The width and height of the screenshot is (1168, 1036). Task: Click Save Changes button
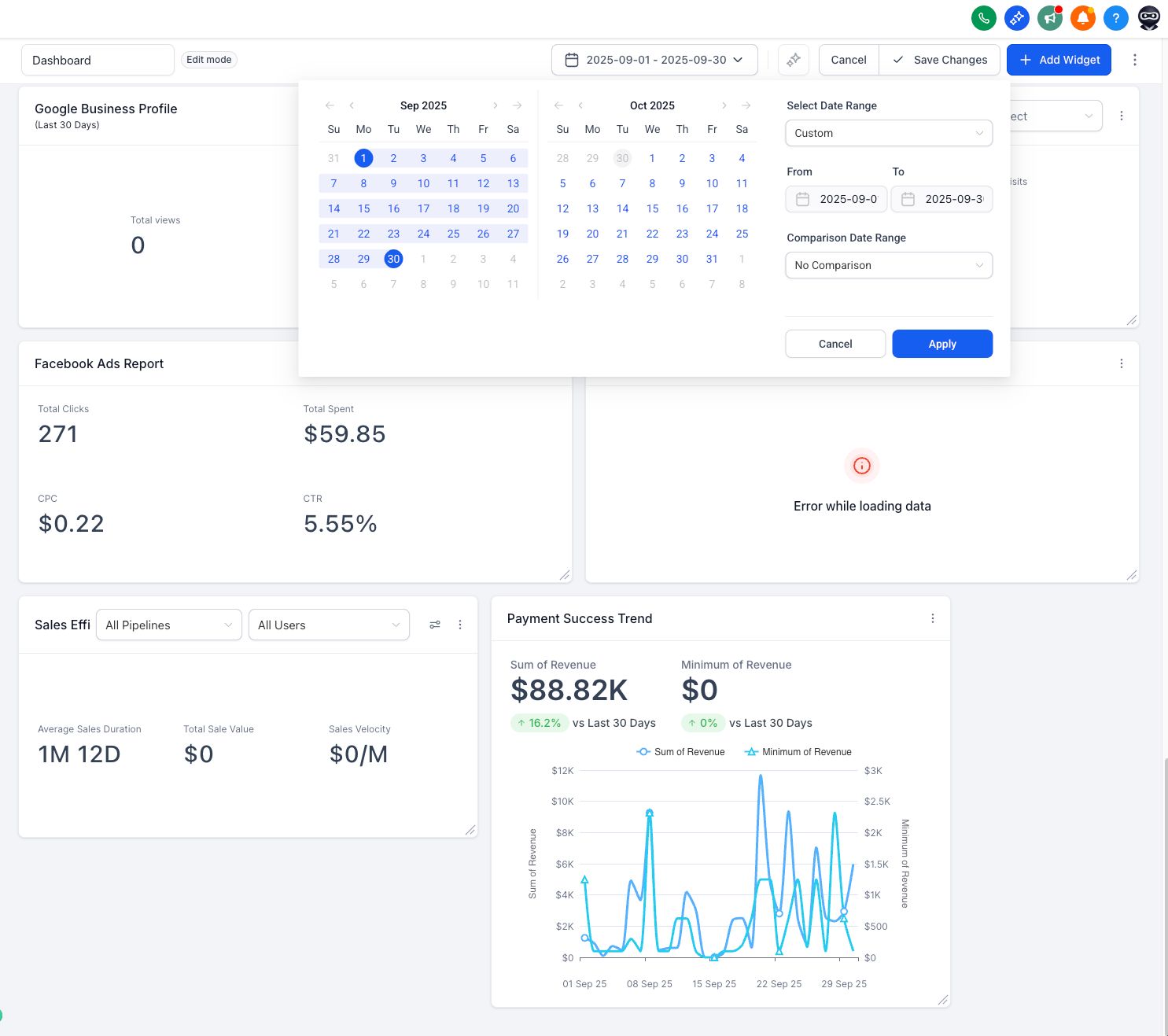[x=939, y=60]
